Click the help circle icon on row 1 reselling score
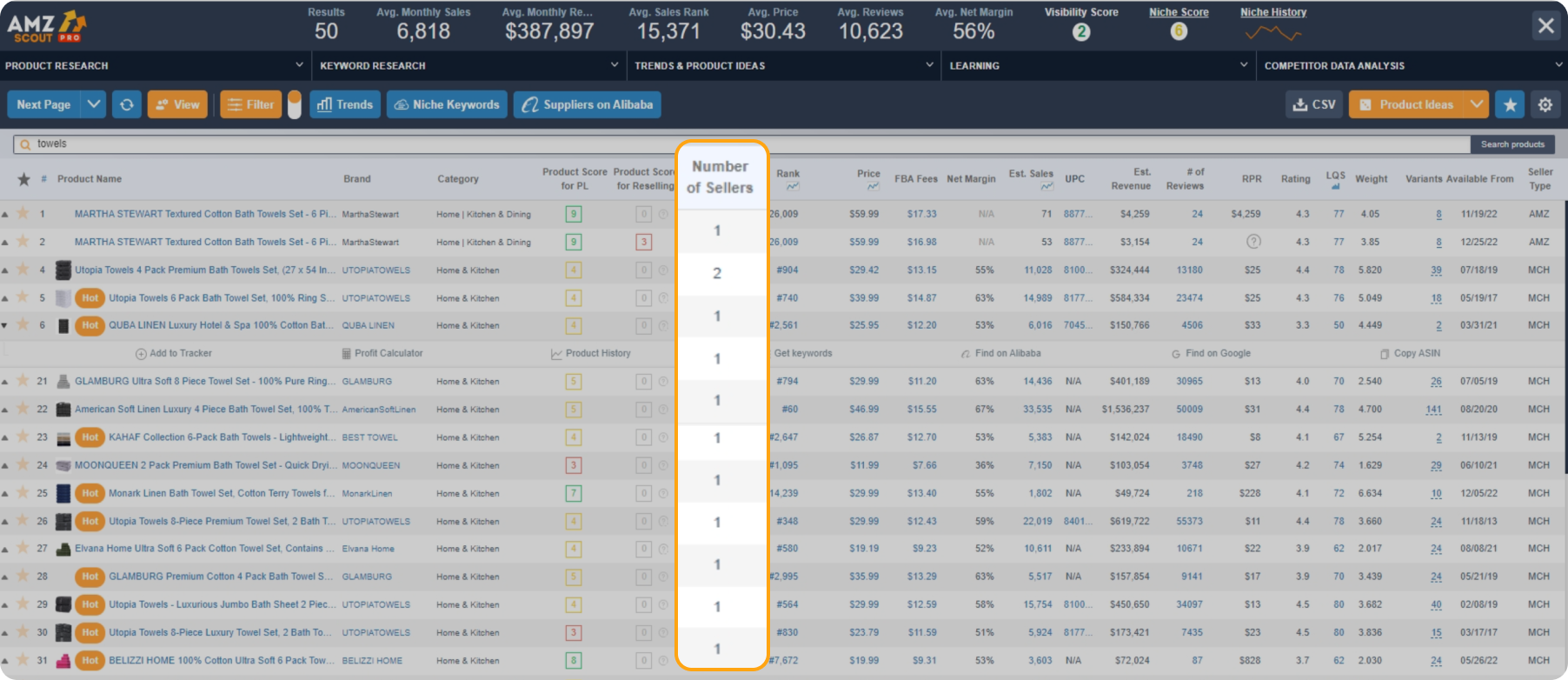 pyautogui.click(x=663, y=214)
